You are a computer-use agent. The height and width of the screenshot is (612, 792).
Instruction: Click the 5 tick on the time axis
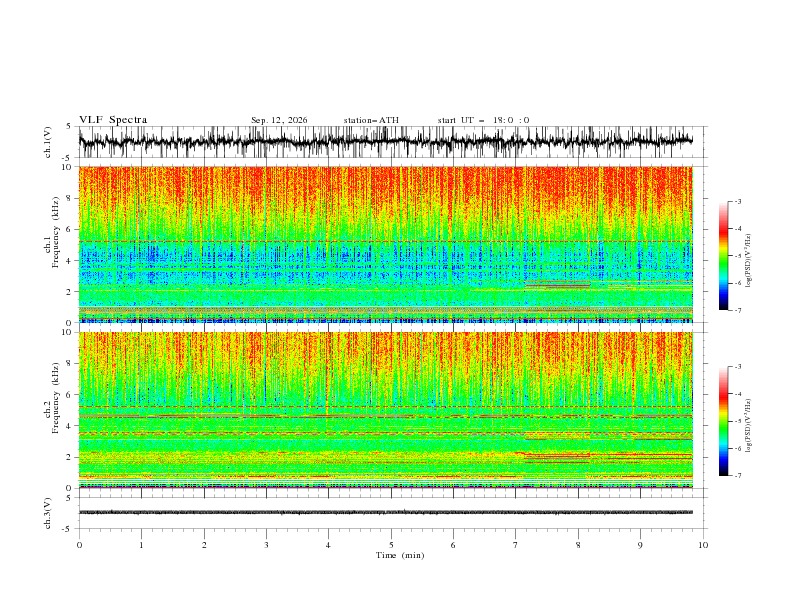coord(391,545)
